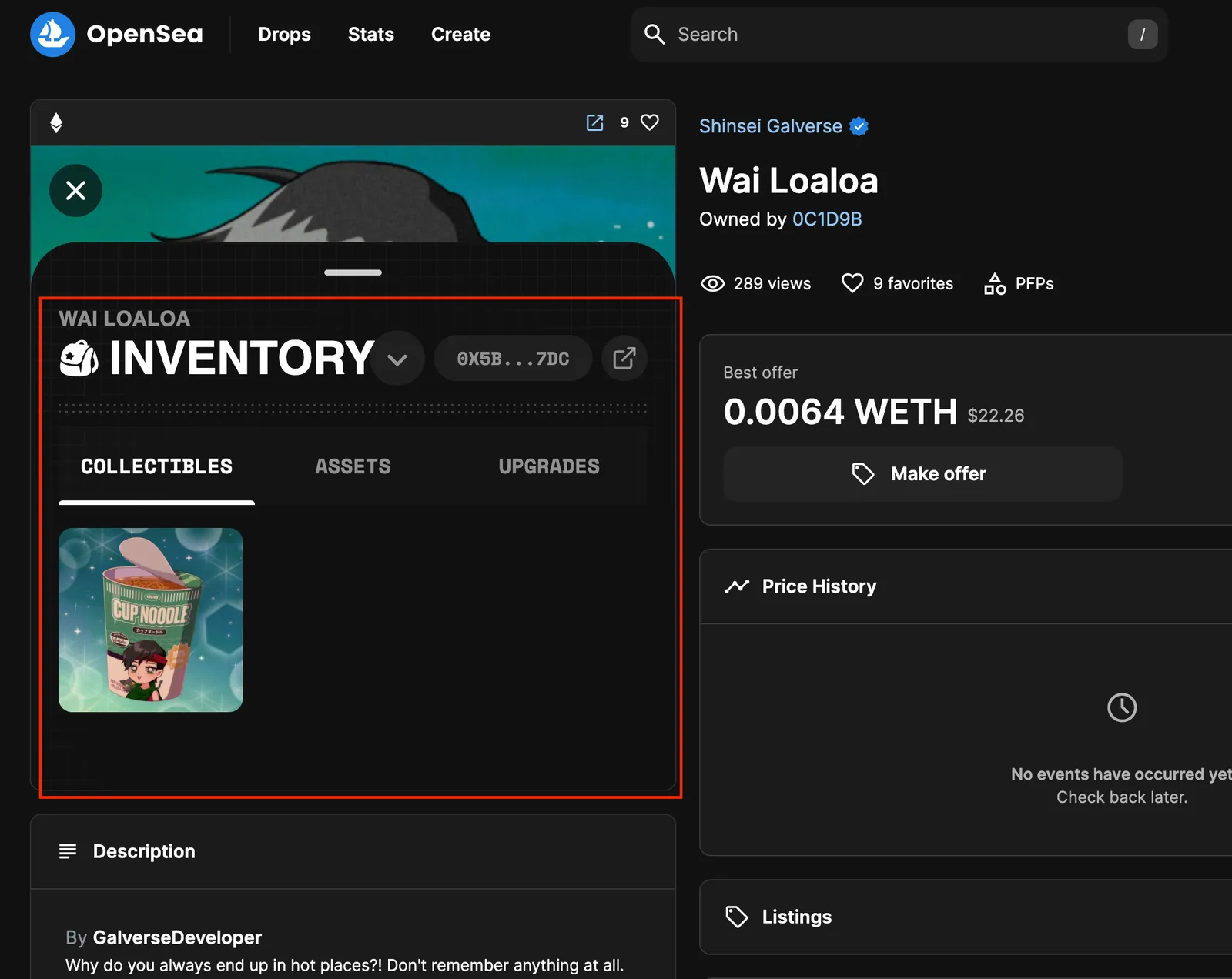Click the lines icon beside Description
Screen dimensions: 1232x979
68,851
